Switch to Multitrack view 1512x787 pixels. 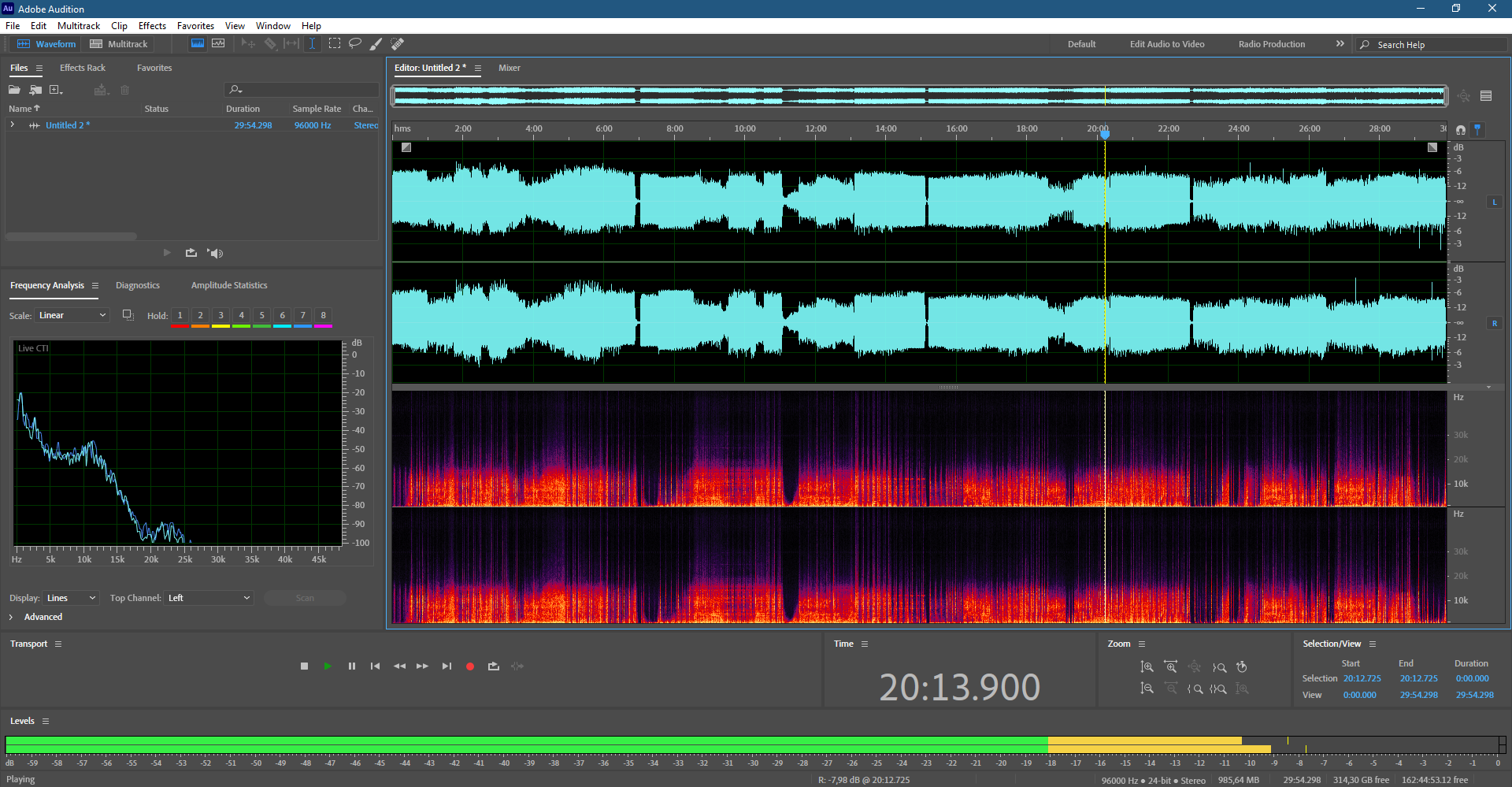pyautogui.click(x=119, y=44)
